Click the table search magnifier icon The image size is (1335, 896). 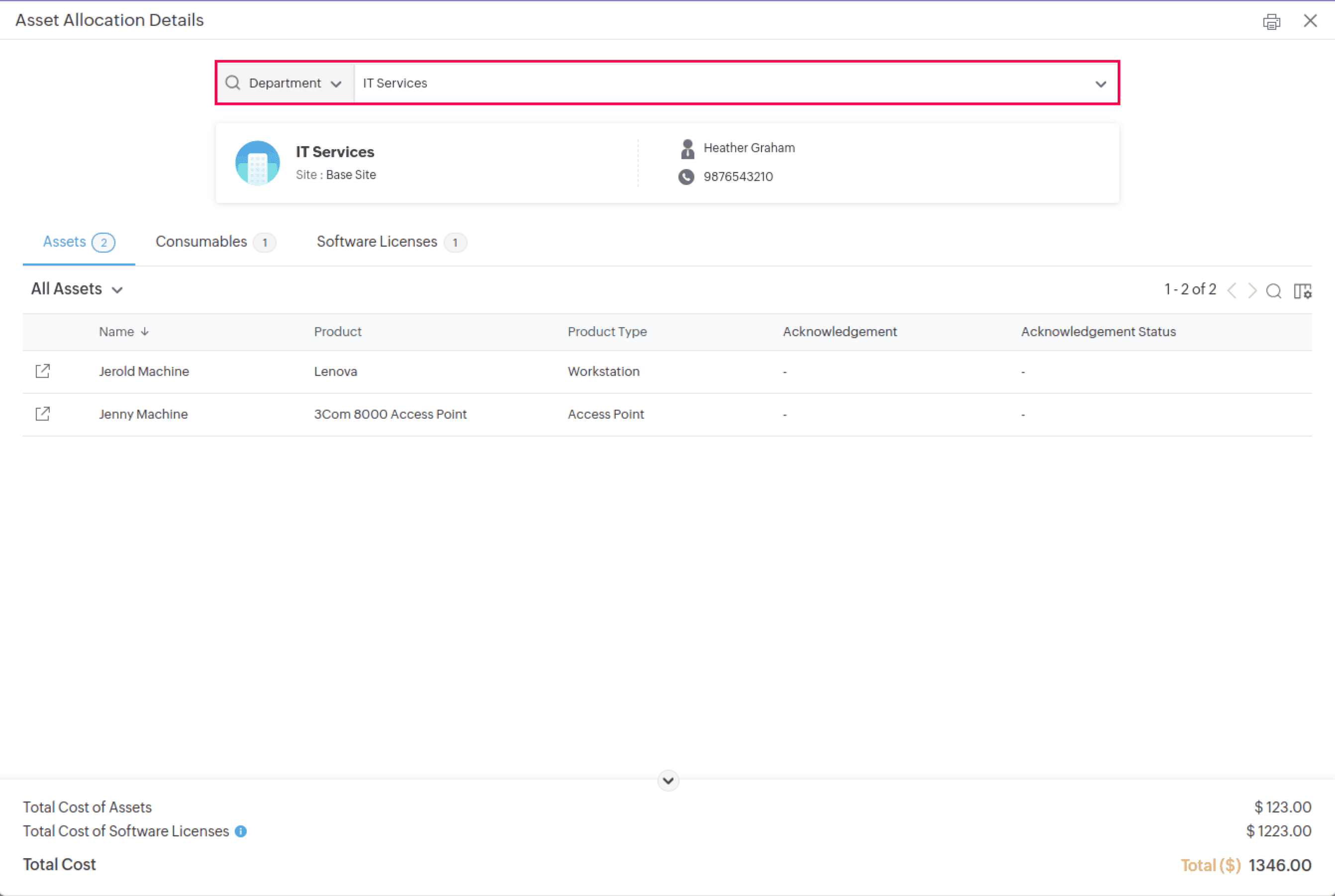pos(1273,291)
